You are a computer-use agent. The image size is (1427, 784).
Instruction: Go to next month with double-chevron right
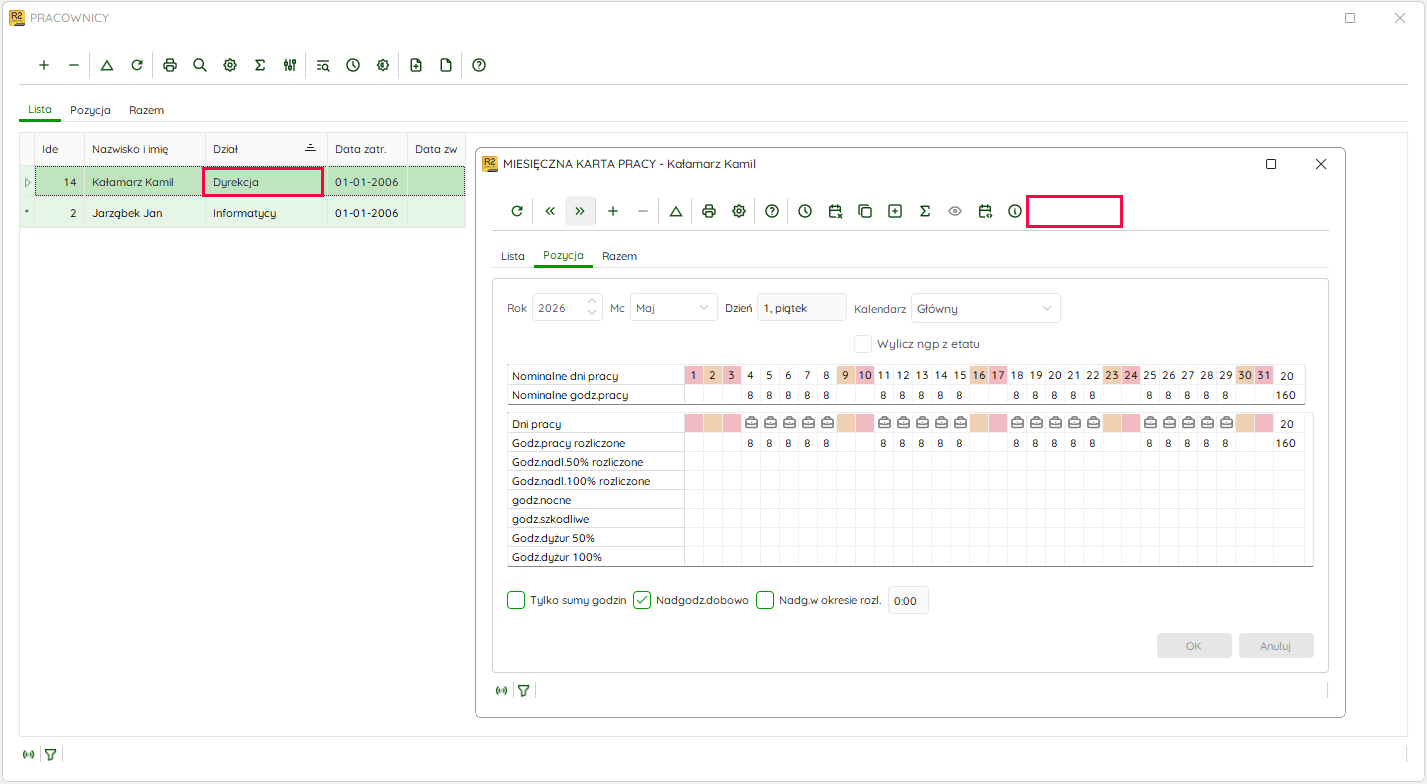click(x=580, y=211)
